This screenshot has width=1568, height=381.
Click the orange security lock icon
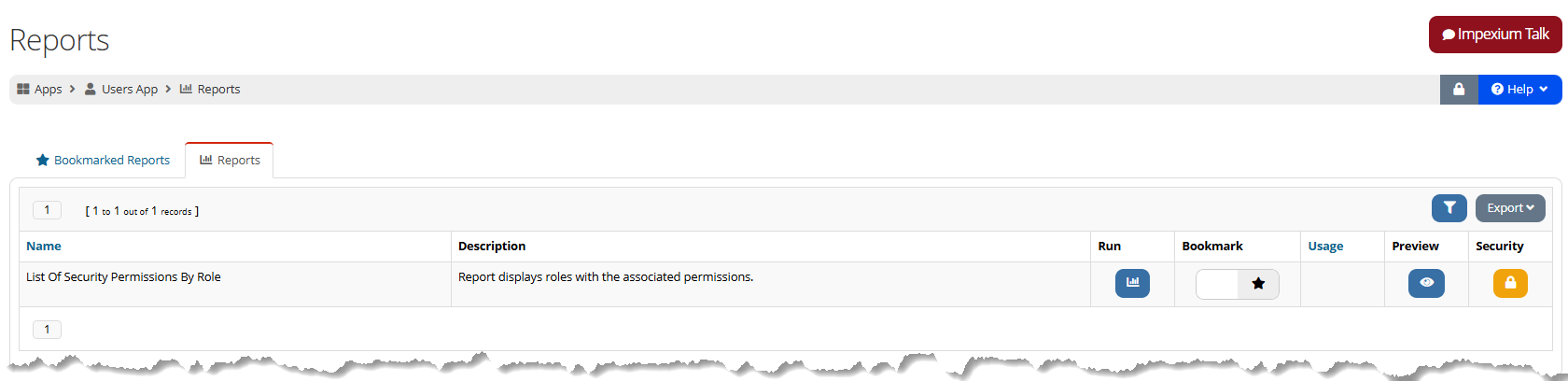coord(1510,283)
